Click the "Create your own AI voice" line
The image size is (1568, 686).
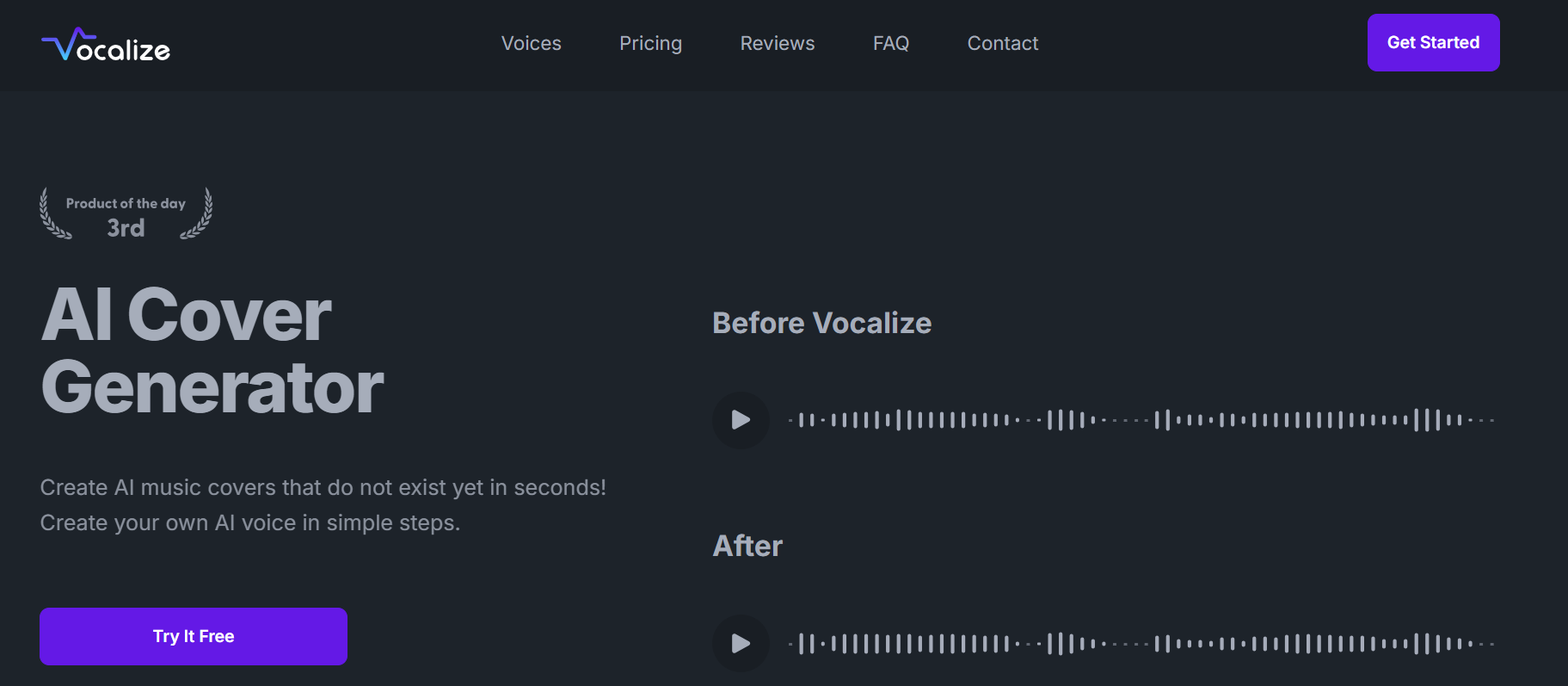pyautogui.click(x=249, y=522)
